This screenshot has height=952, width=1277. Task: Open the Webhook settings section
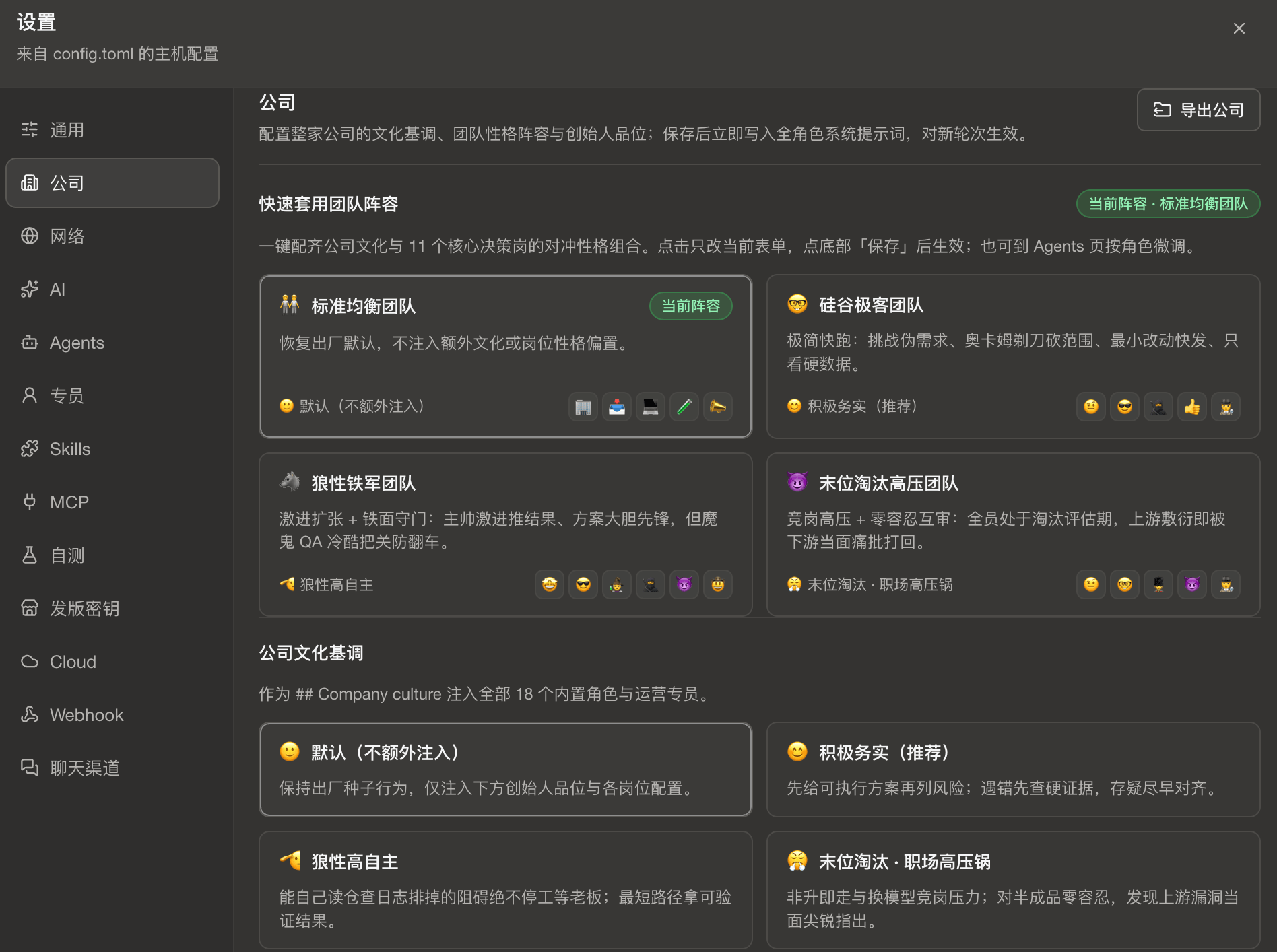tap(112, 715)
